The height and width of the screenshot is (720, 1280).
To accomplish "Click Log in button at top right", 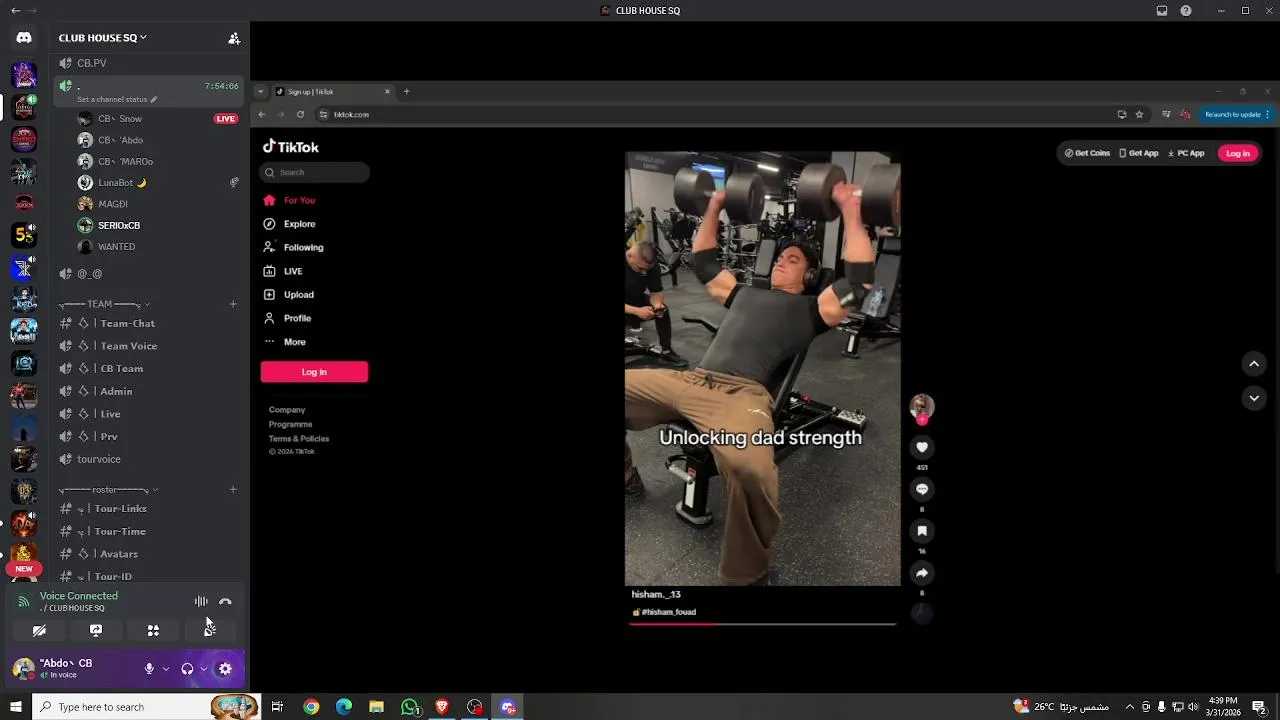I will click(x=1238, y=153).
